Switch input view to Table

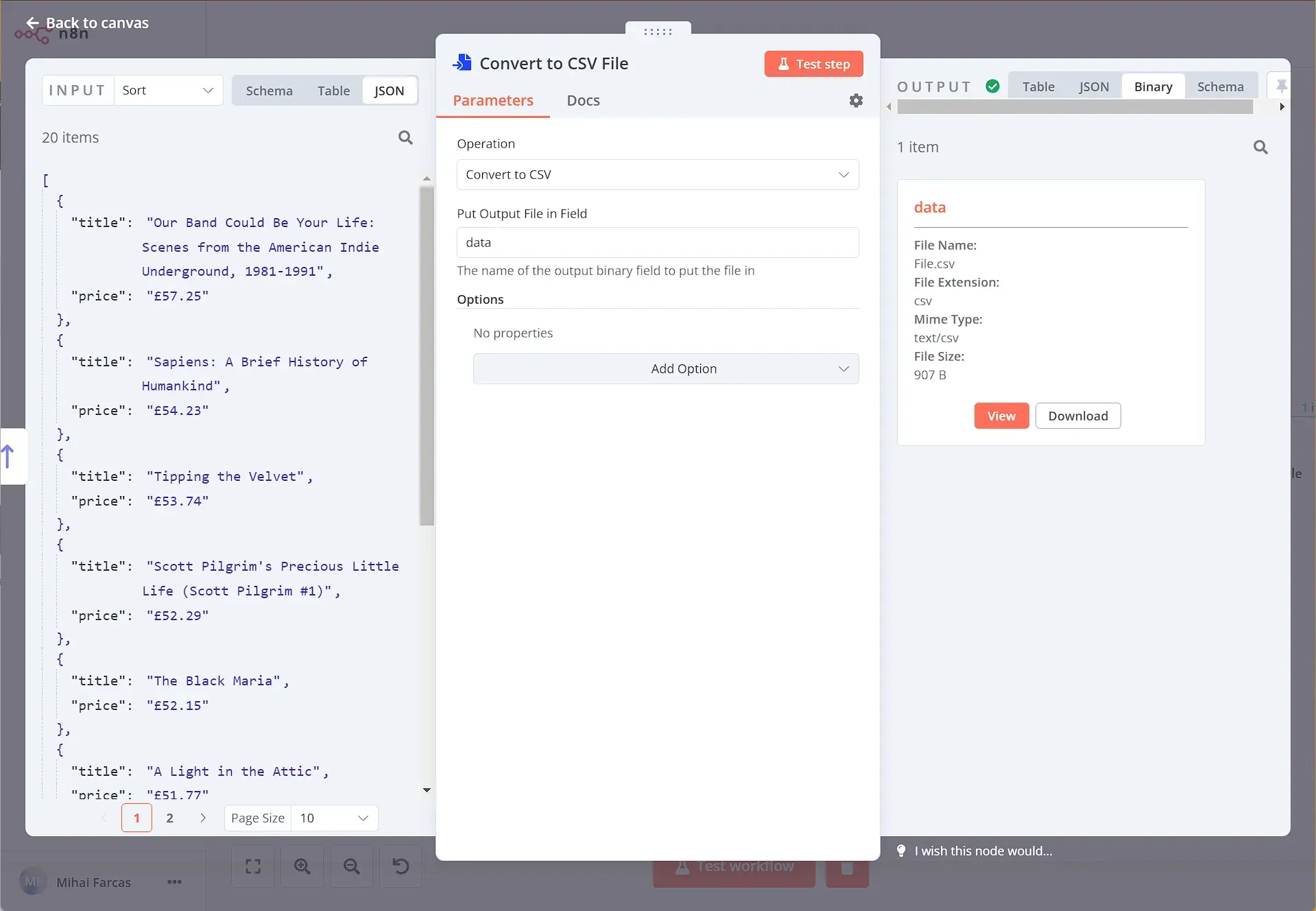pyautogui.click(x=333, y=91)
